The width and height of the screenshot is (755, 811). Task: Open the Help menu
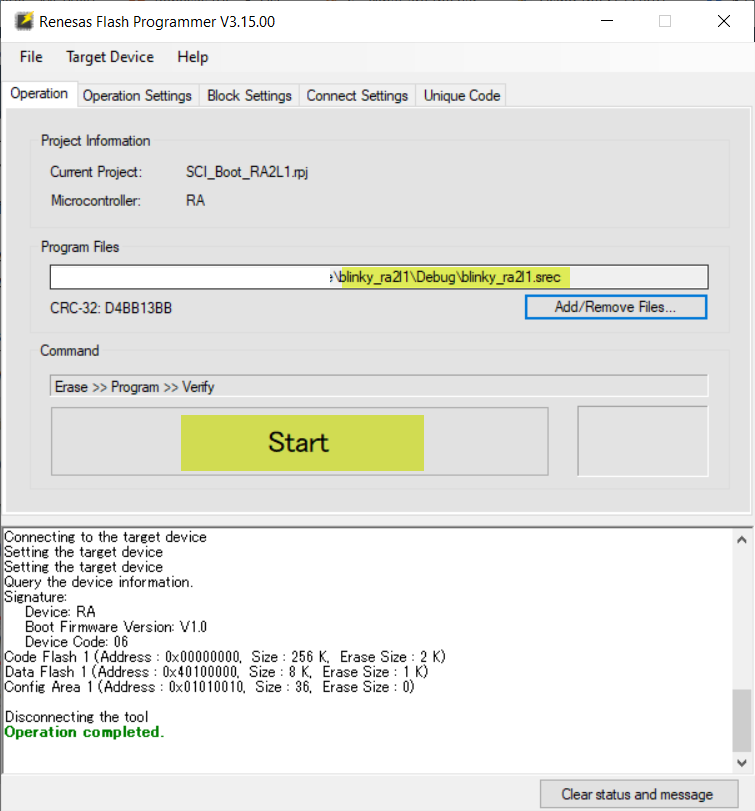click(193, 57)
